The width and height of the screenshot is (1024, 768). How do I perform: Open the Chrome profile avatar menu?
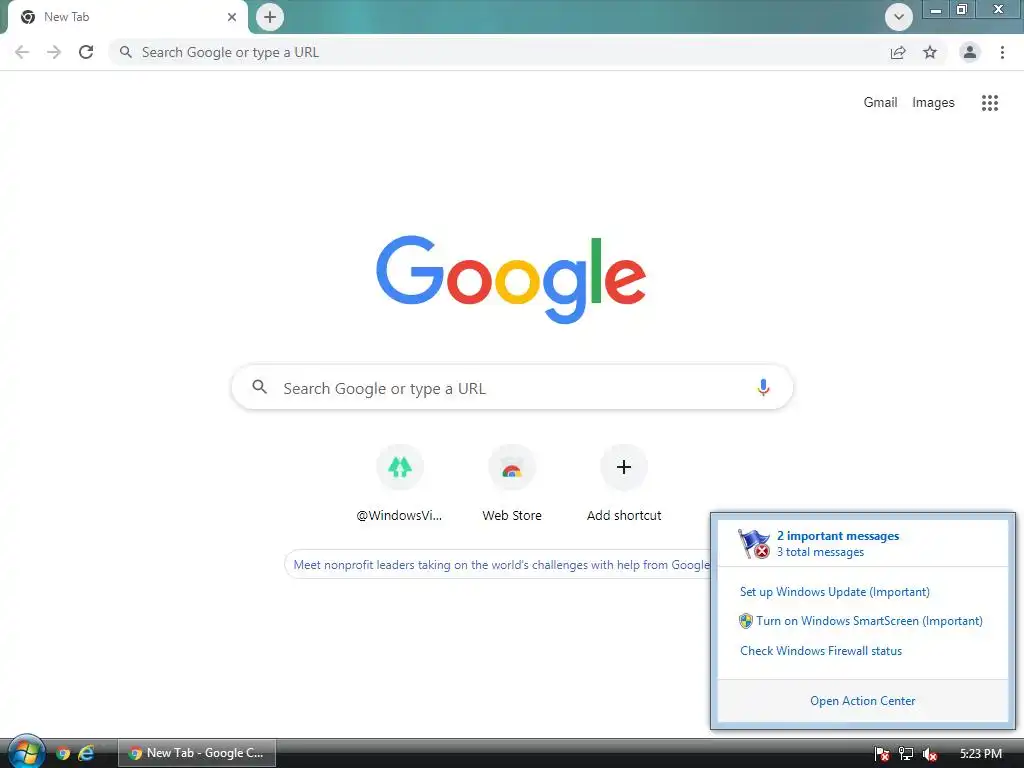(970, 52)
